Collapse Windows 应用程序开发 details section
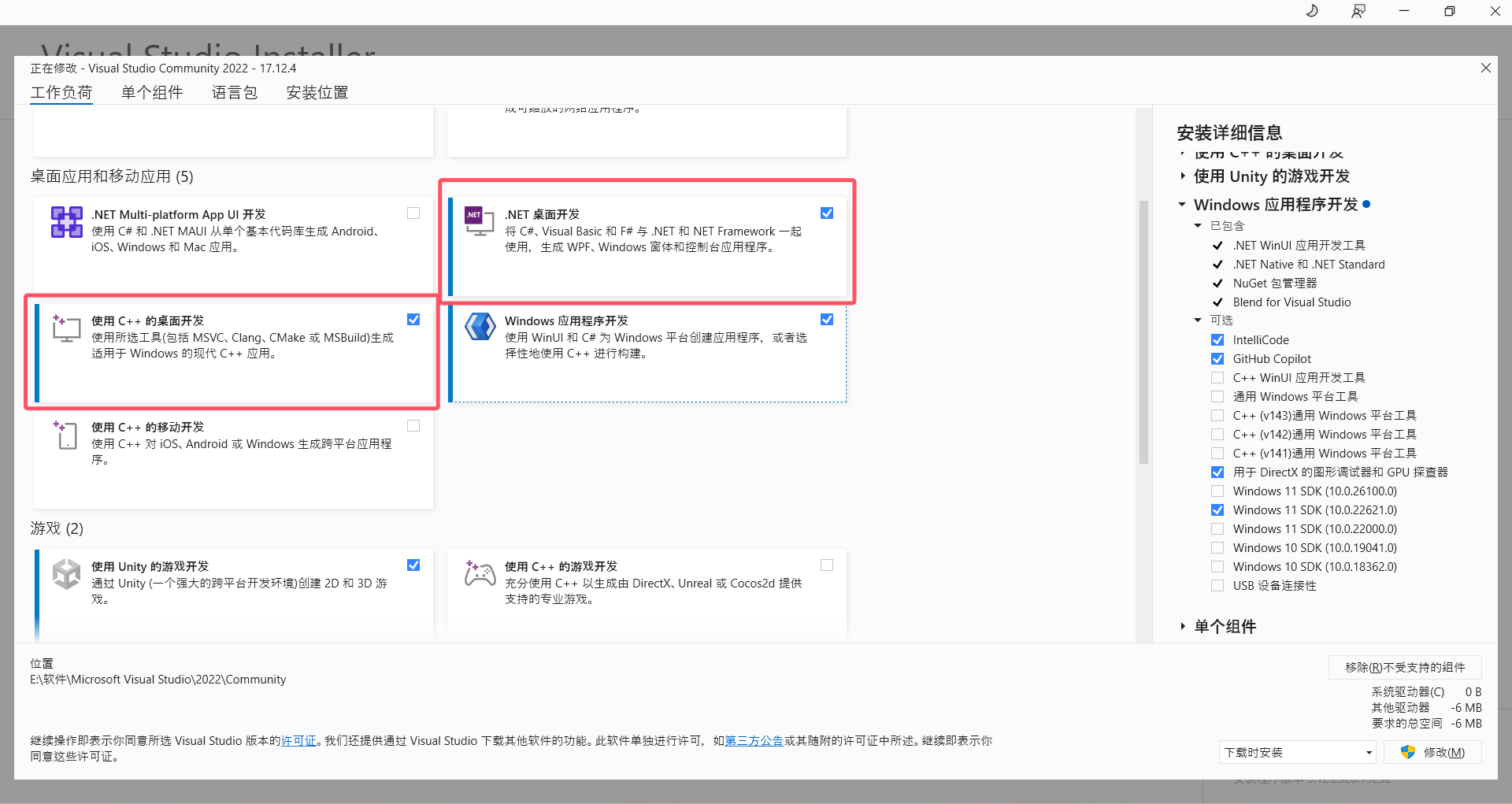 pyautogui.click(x=1182, y=205)
